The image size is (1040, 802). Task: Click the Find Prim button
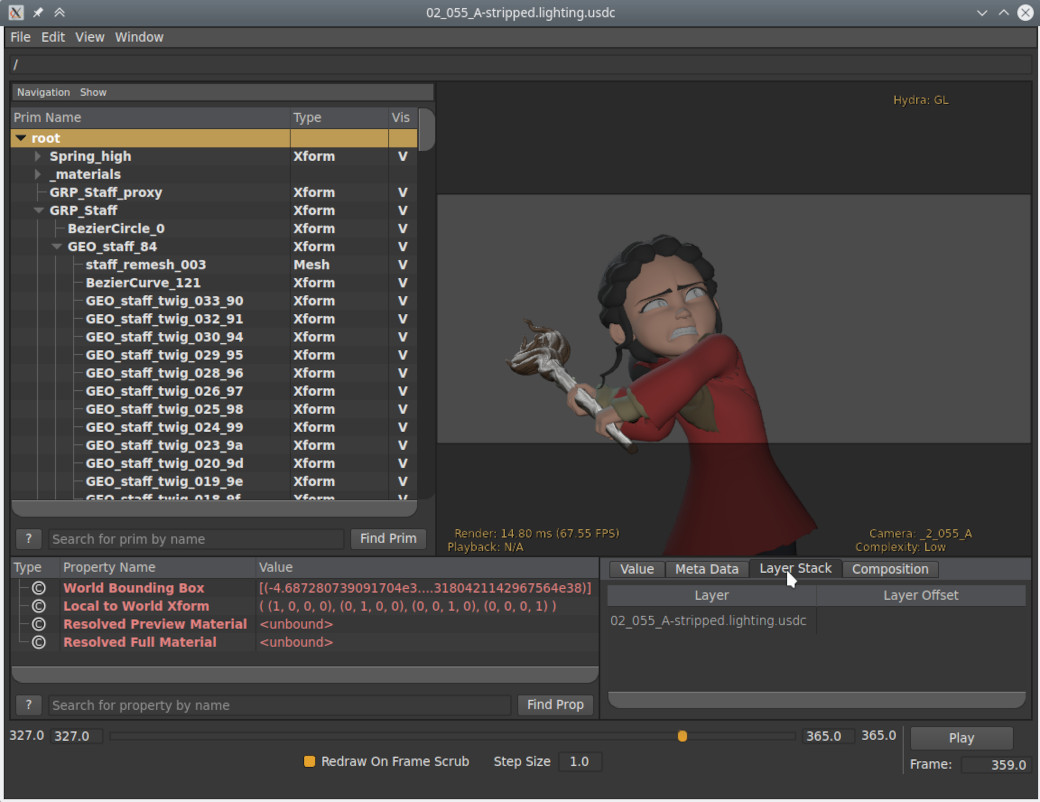click(x=388, y=539)
